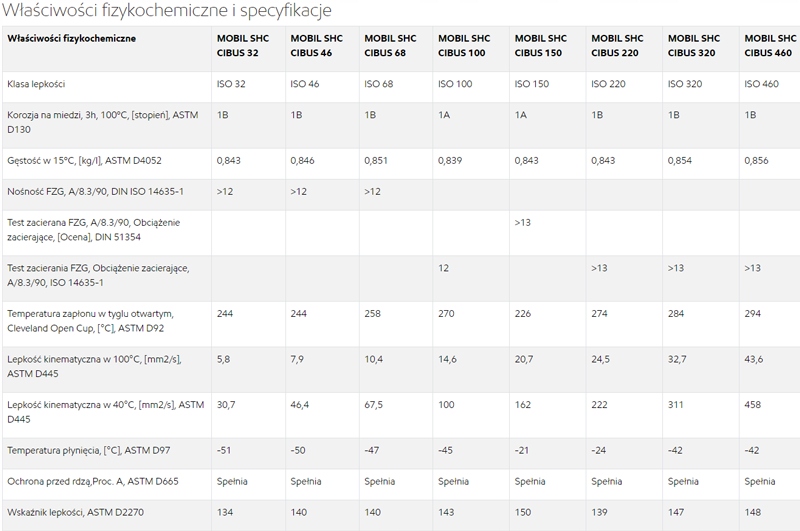Select the pour point value -51
This screenshot has height=531, width=800.
point(225,451)
